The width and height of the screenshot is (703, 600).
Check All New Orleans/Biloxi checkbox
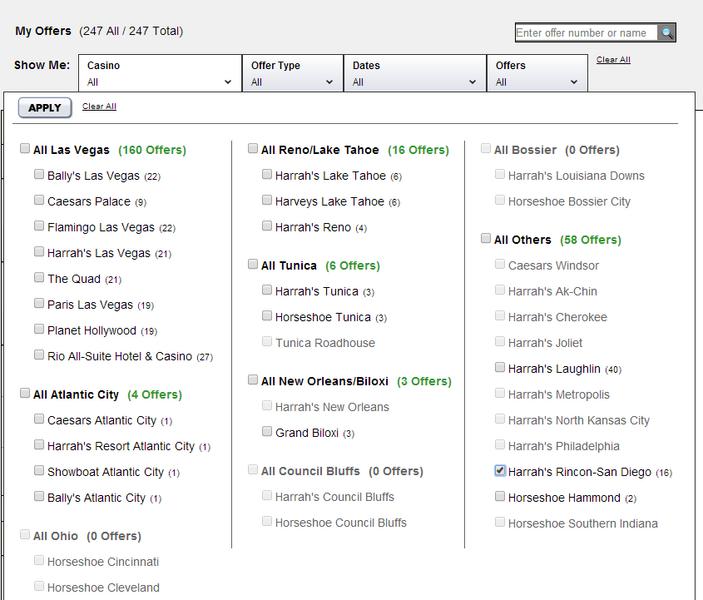coord(253,380)
